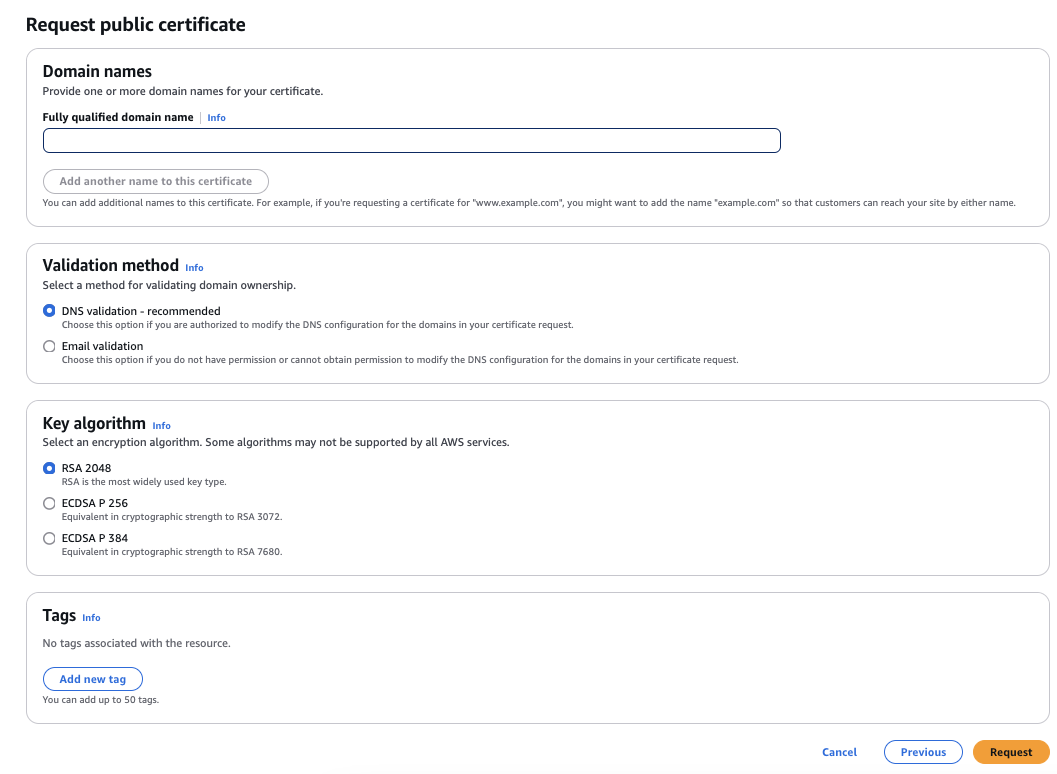The image size is (1057, 774).
Task: Select DNS validation radio button
Action: (49, 311)
